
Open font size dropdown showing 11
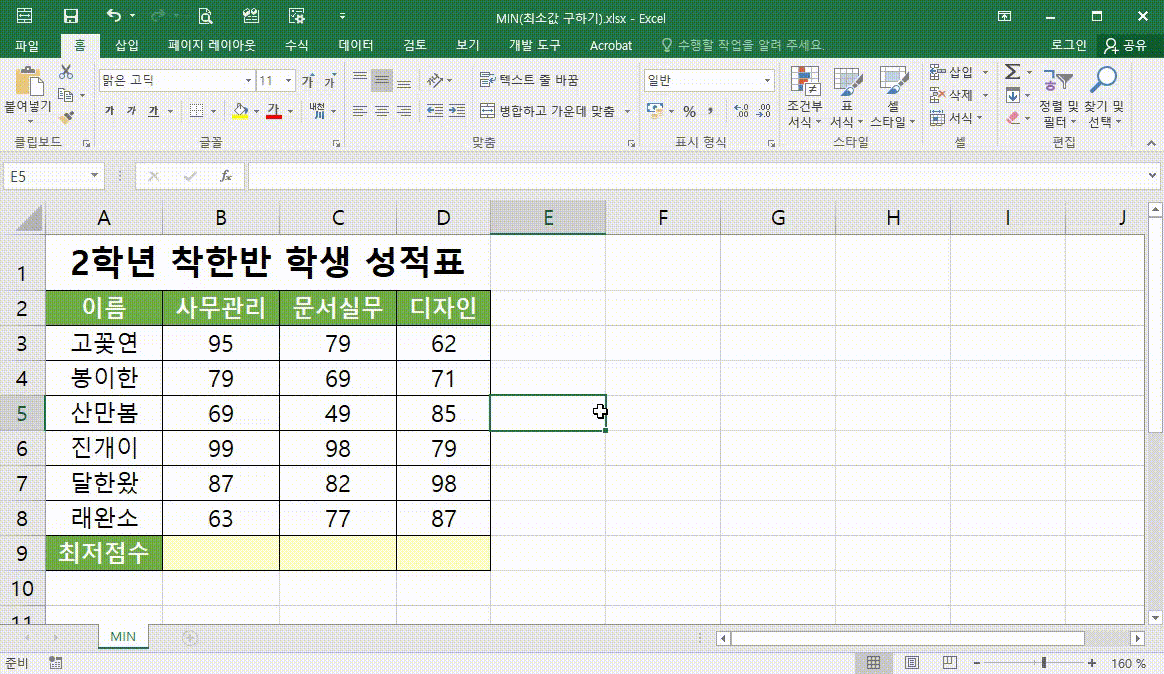pos(288,81)
